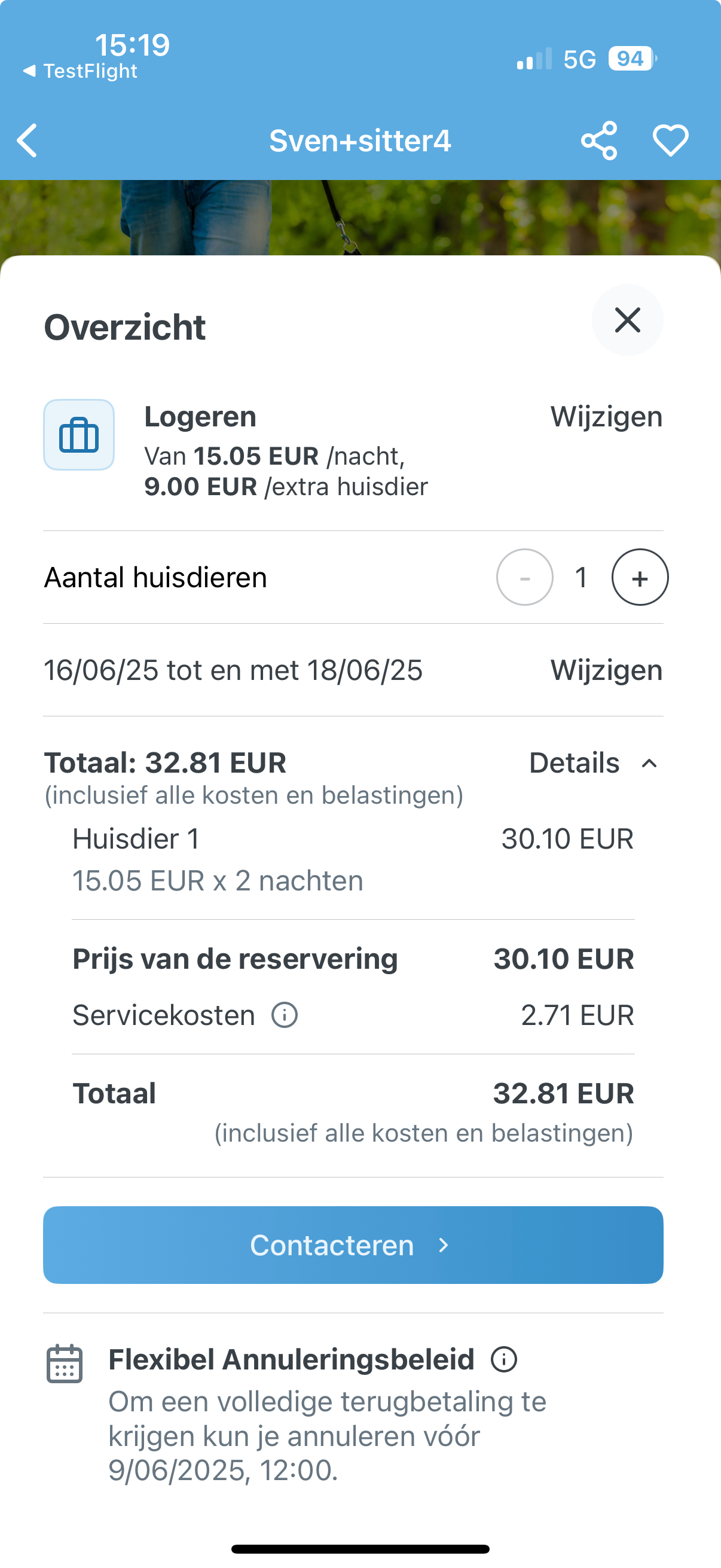Tap the date range 16/06/25 tot 18/06/25
721x1568 pixels.
point(233,670)
